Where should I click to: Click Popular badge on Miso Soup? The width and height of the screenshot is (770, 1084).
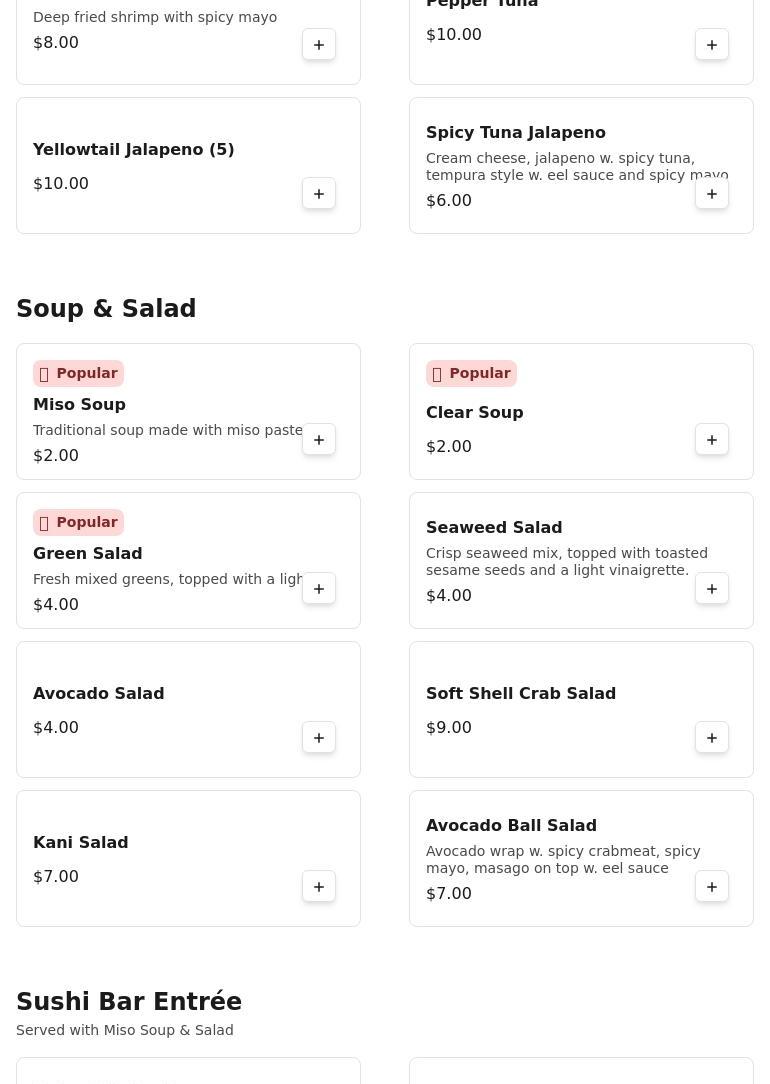(78, 374)
